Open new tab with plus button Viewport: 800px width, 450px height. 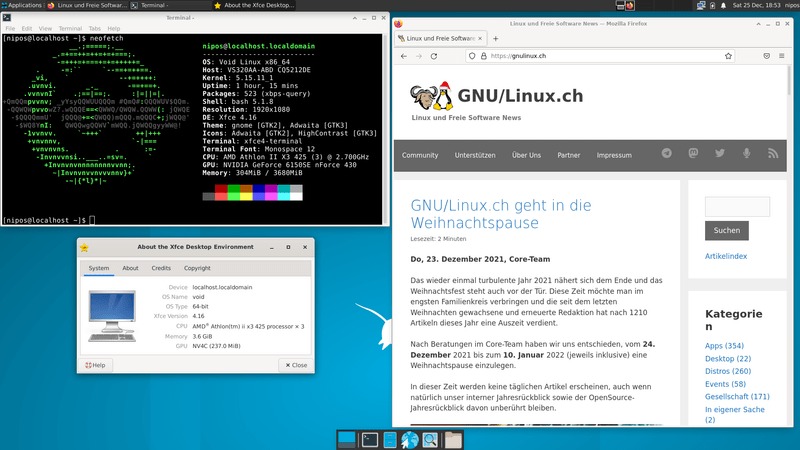[495, 38]
